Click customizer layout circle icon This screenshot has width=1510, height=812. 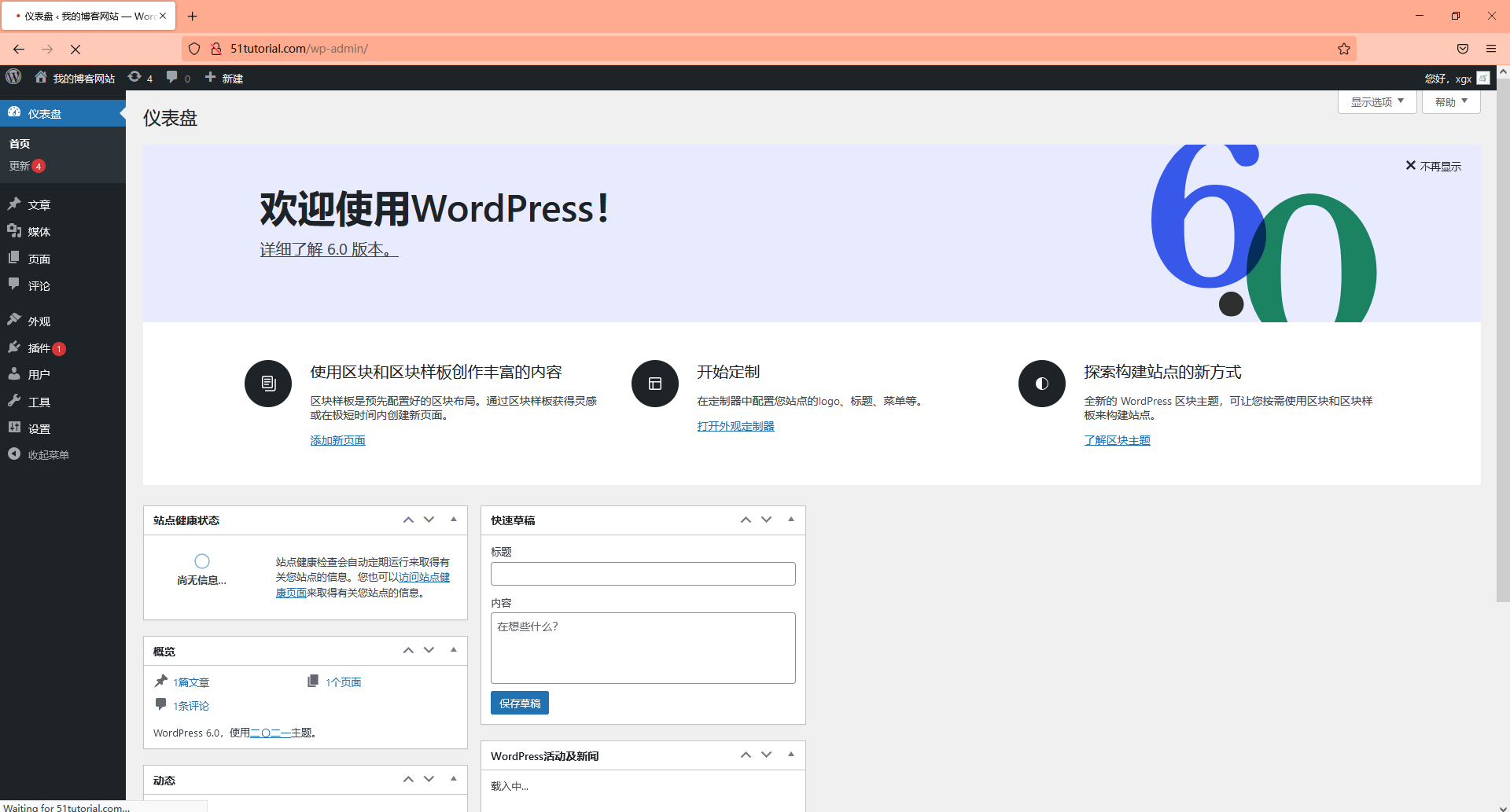coord(655,384)
